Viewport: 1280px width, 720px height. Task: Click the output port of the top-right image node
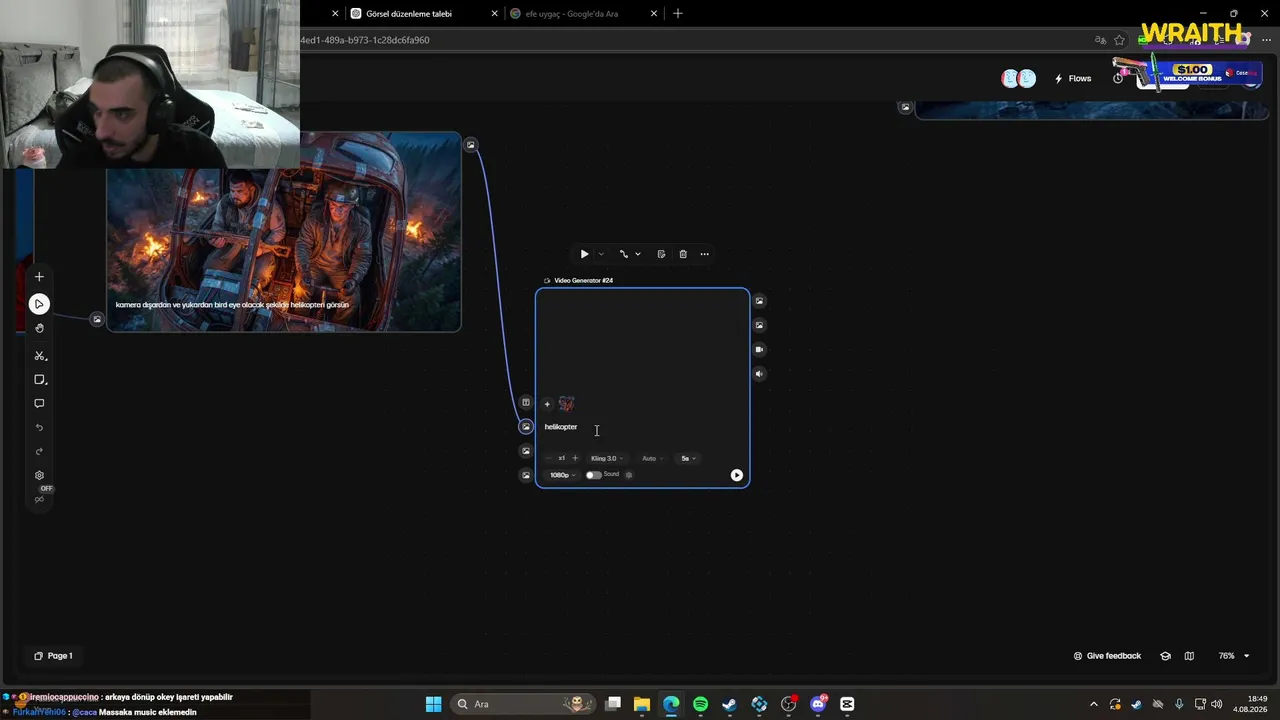click(905, 107)
